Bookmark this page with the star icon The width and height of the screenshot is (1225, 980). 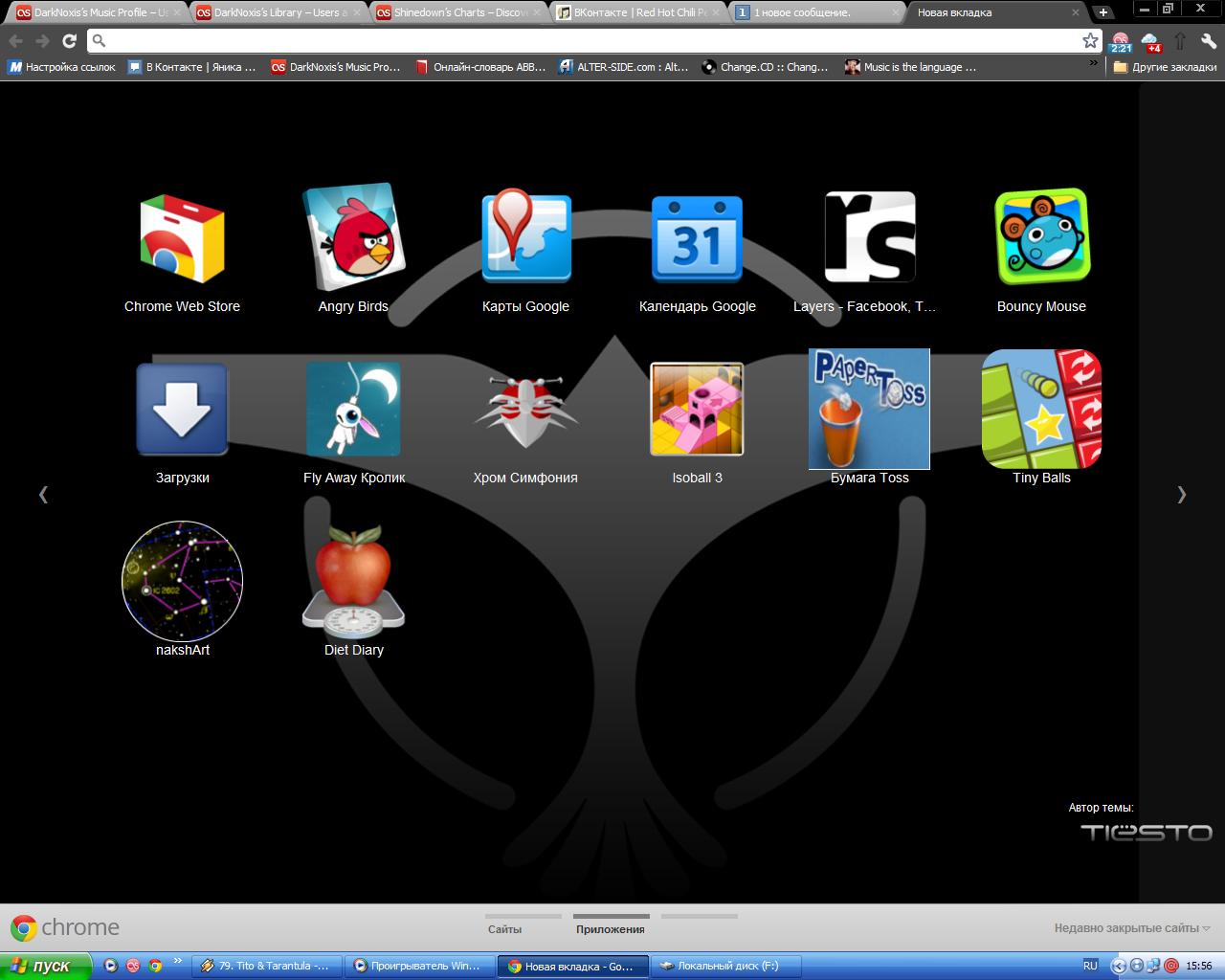point(1090,40)
